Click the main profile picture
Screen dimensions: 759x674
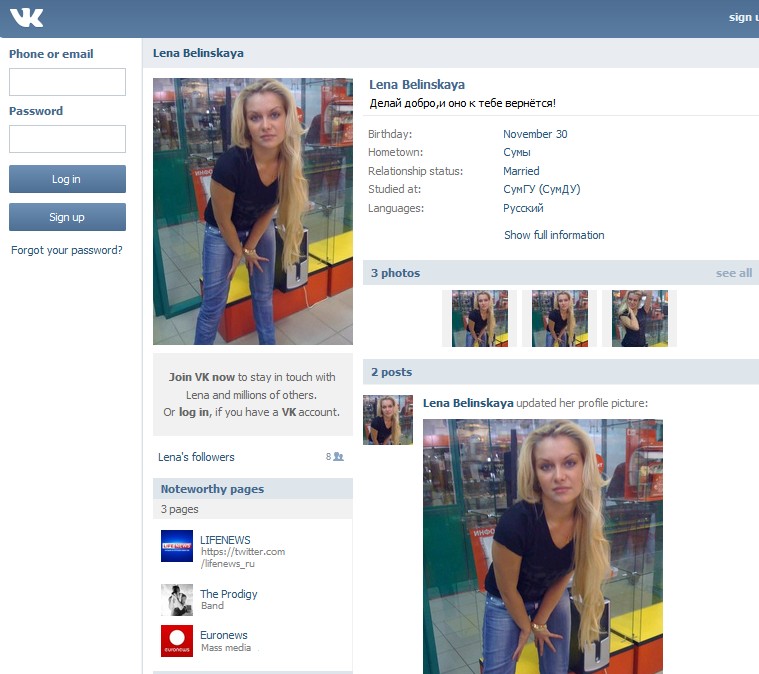[x=253, y=211]
